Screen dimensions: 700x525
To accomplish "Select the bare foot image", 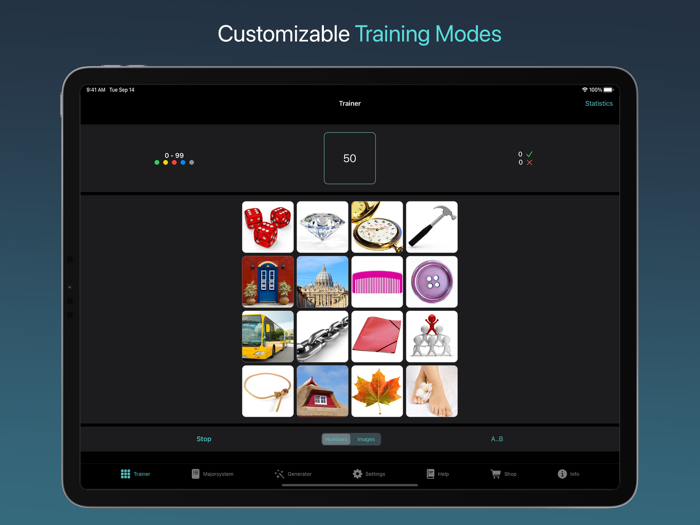I will click(432, 391).
